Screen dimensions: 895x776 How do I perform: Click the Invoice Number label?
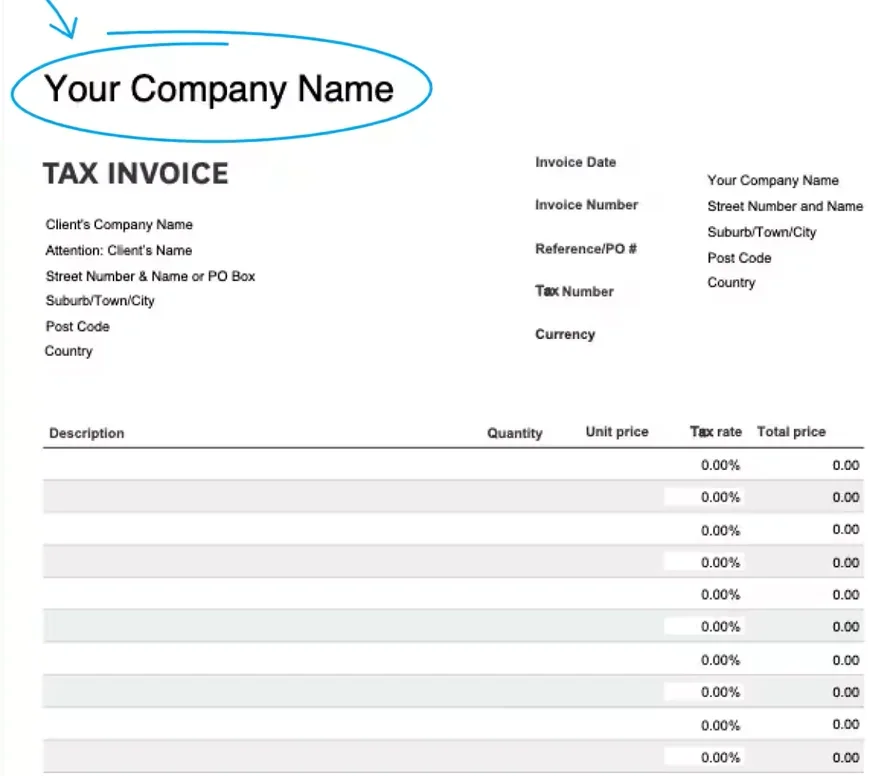point(586,205)
